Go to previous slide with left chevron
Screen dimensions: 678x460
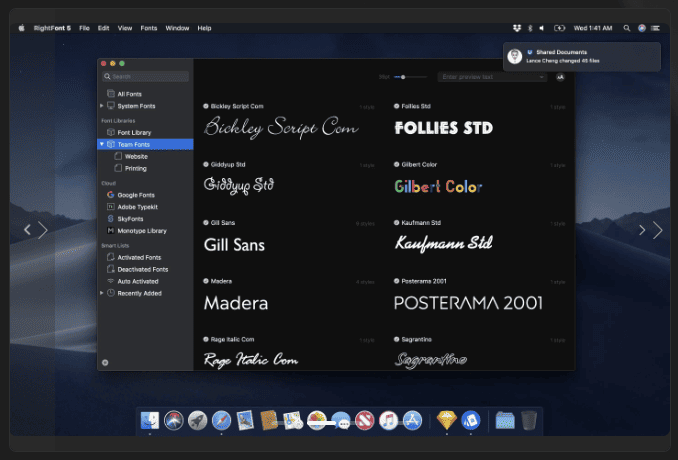tap(27, 230)
